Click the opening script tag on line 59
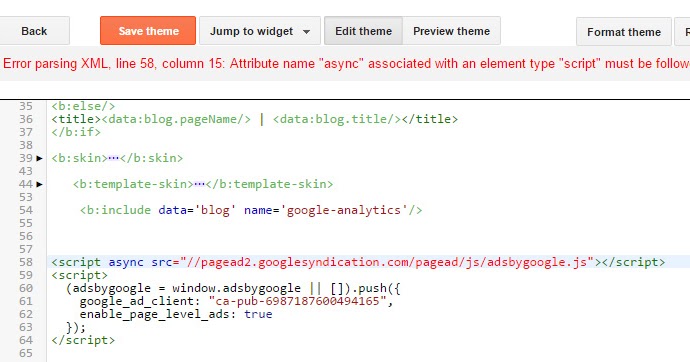690x362 pixels. (80, 275)
